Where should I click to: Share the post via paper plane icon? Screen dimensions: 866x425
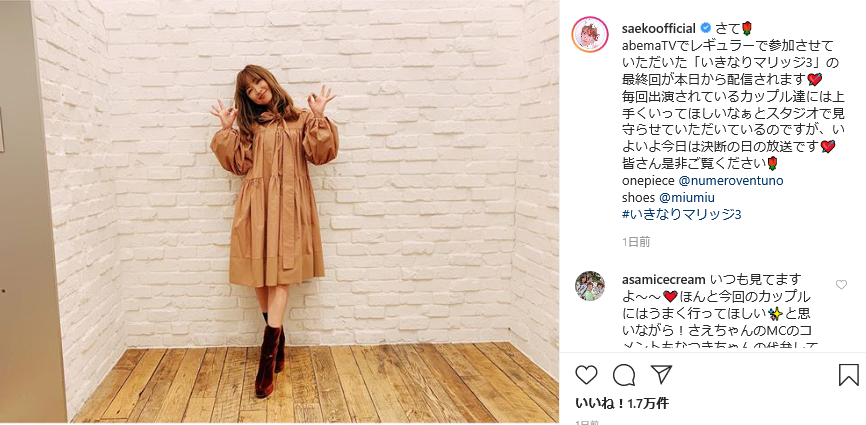tap(661, 374)
